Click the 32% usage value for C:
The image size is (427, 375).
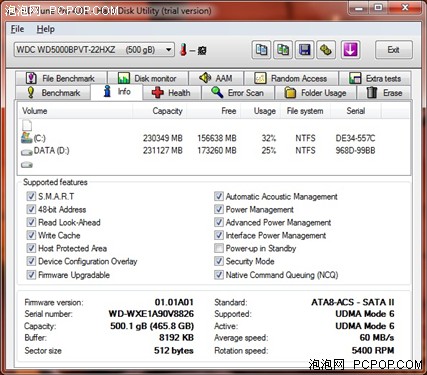click(269, 138)
